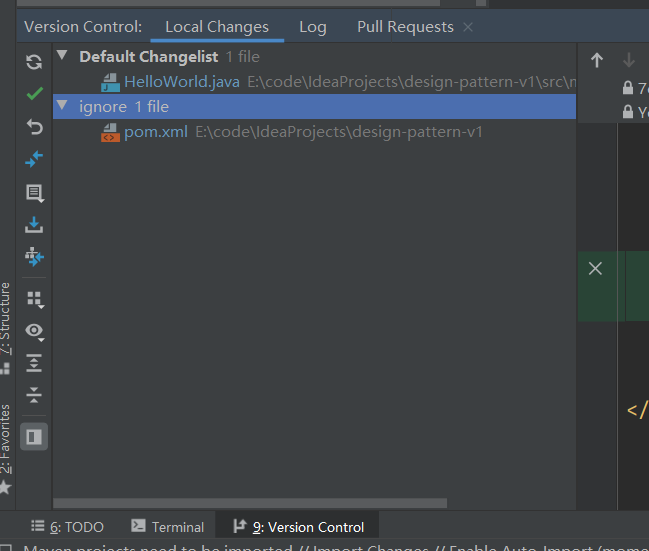
Task: Click the Collapse All icon
Action: coord(34,395)
